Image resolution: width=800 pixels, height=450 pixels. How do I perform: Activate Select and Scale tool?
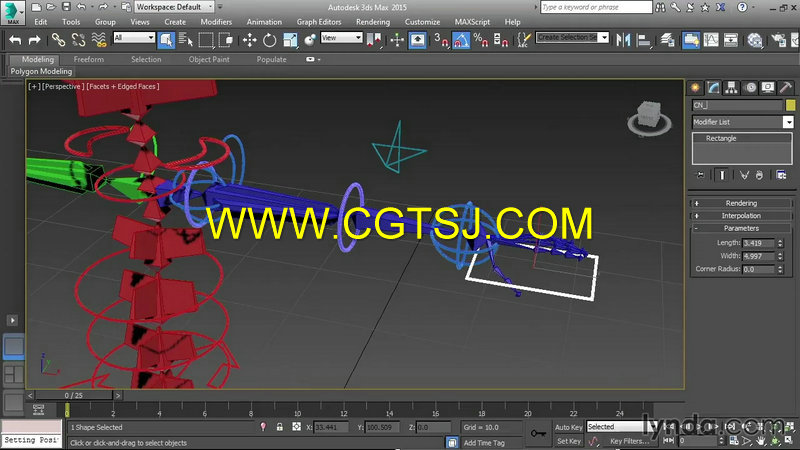(290, 40)
